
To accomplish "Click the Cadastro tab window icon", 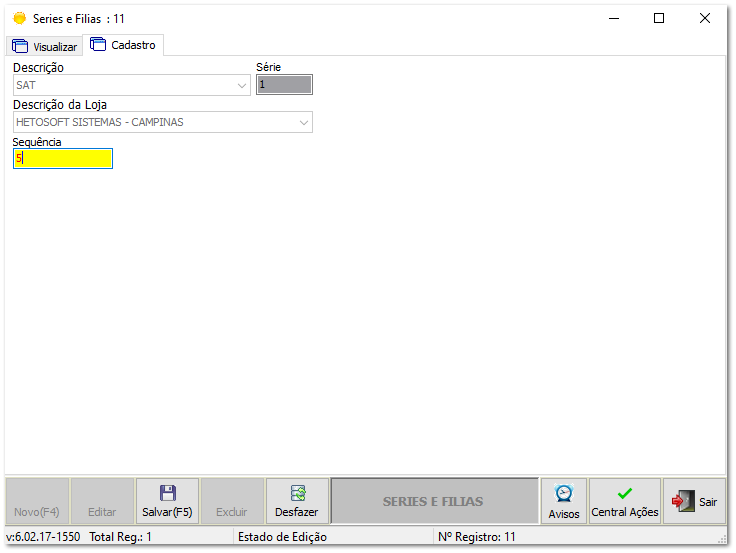I will coord(98,44).
